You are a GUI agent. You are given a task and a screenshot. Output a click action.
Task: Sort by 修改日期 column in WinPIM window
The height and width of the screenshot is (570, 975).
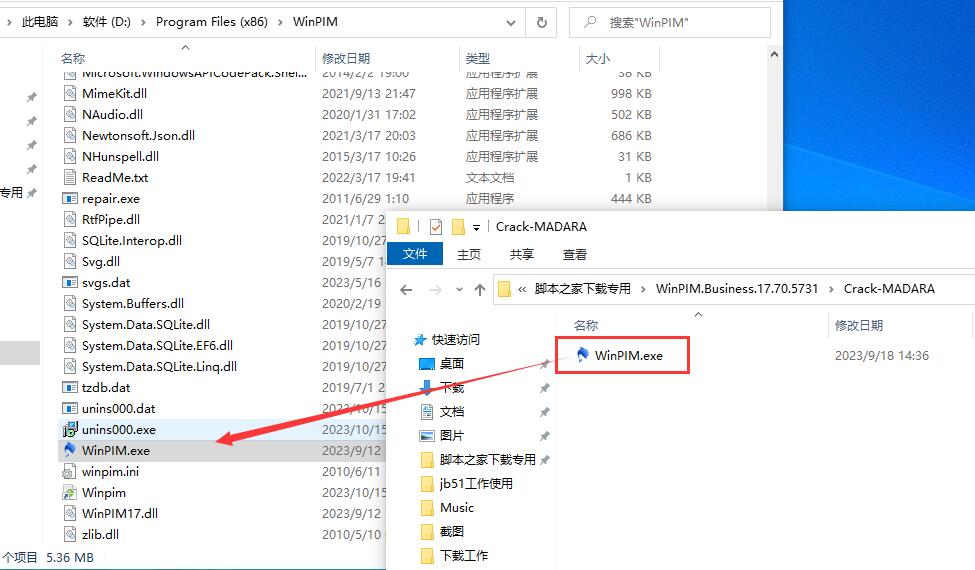[346, 58]
